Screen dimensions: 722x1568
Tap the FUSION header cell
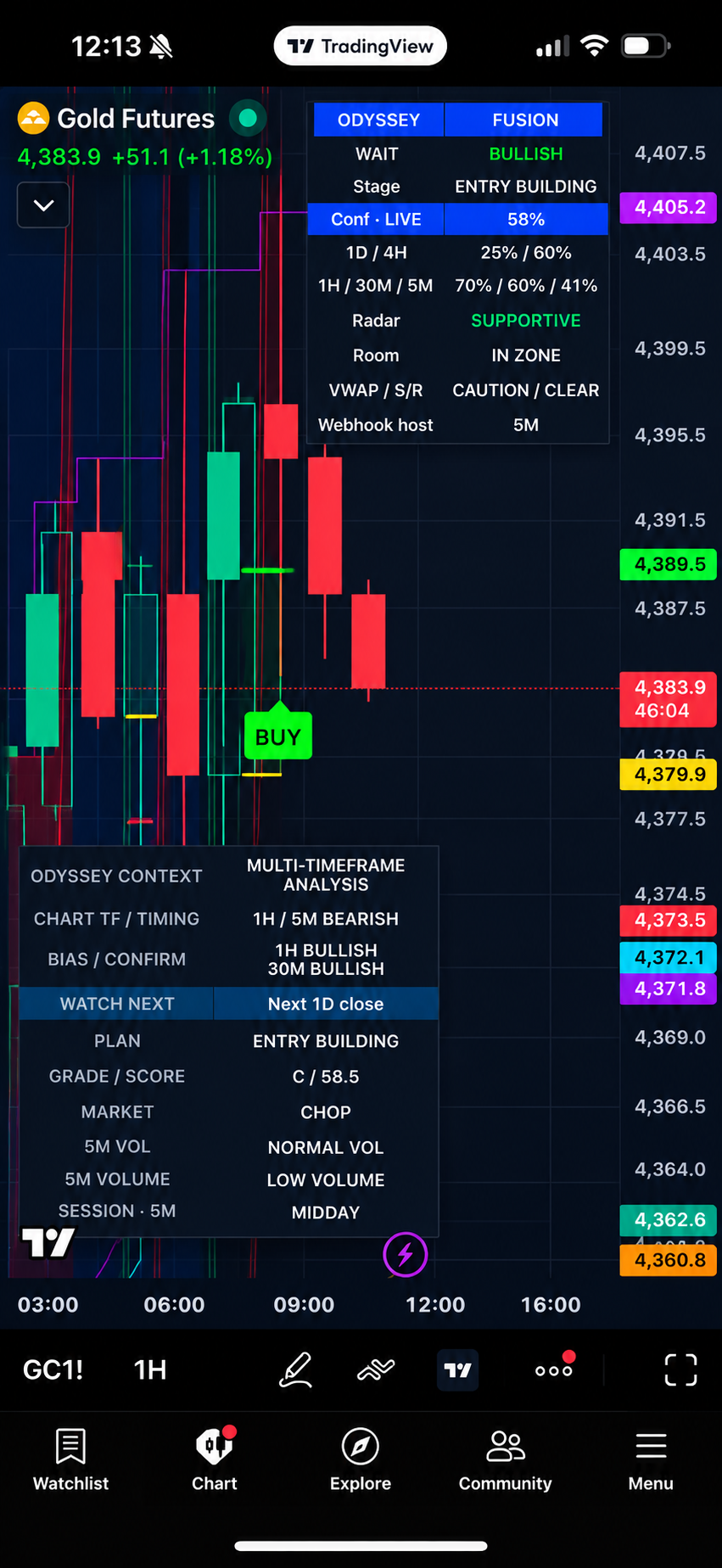[x=525, y=120]
